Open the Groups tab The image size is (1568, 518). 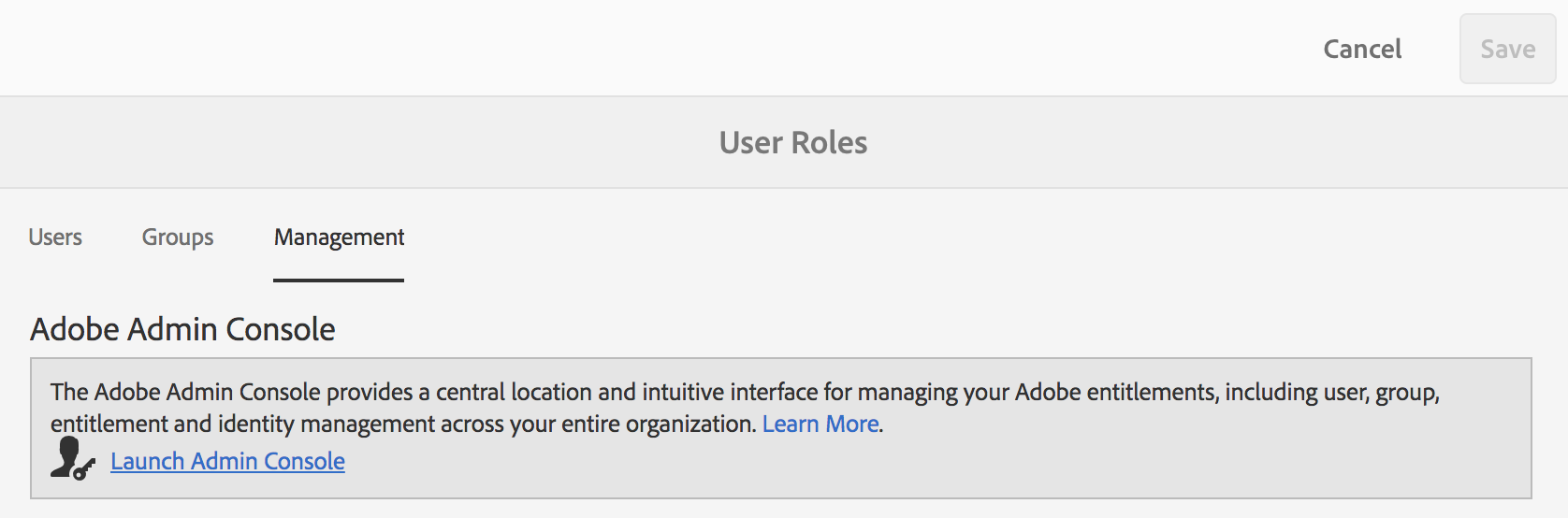point(178,237)
